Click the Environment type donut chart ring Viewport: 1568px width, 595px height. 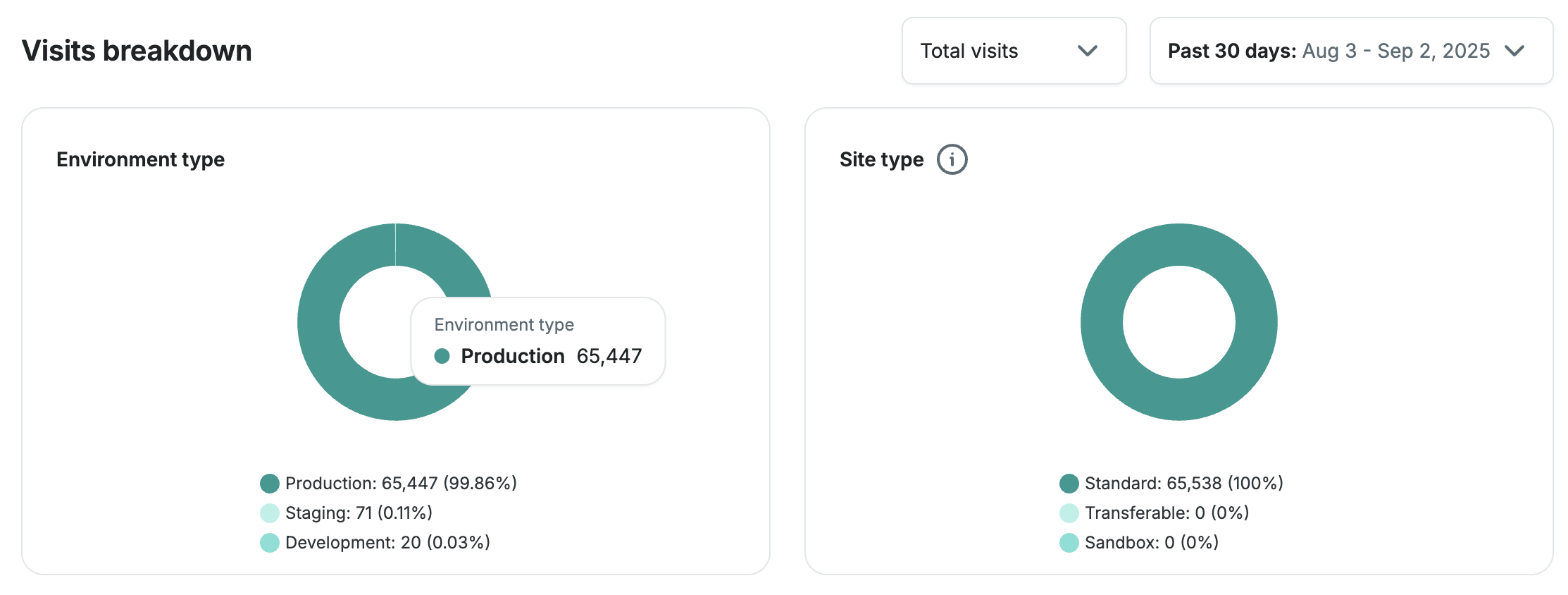pyautogui.click(x=318, y=322)
